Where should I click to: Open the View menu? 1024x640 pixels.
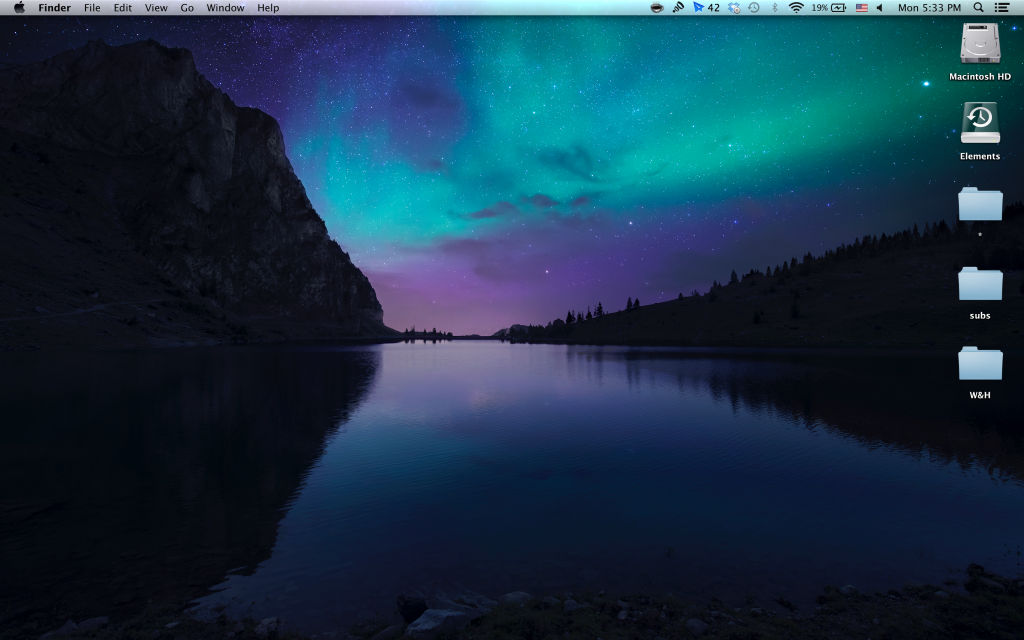(156, 8)
